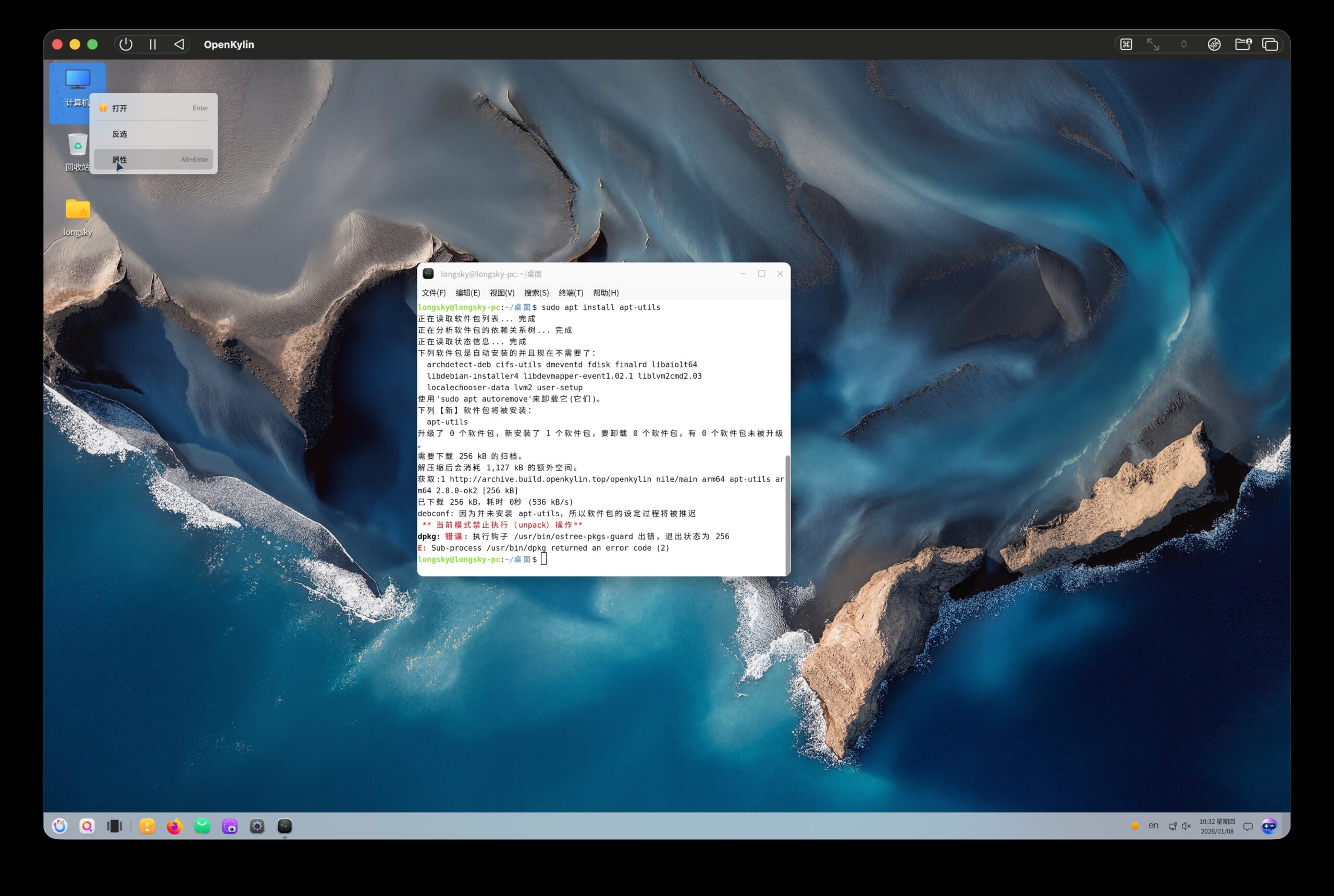
Task: Click the date and time display
Action: coord(1217,826)
